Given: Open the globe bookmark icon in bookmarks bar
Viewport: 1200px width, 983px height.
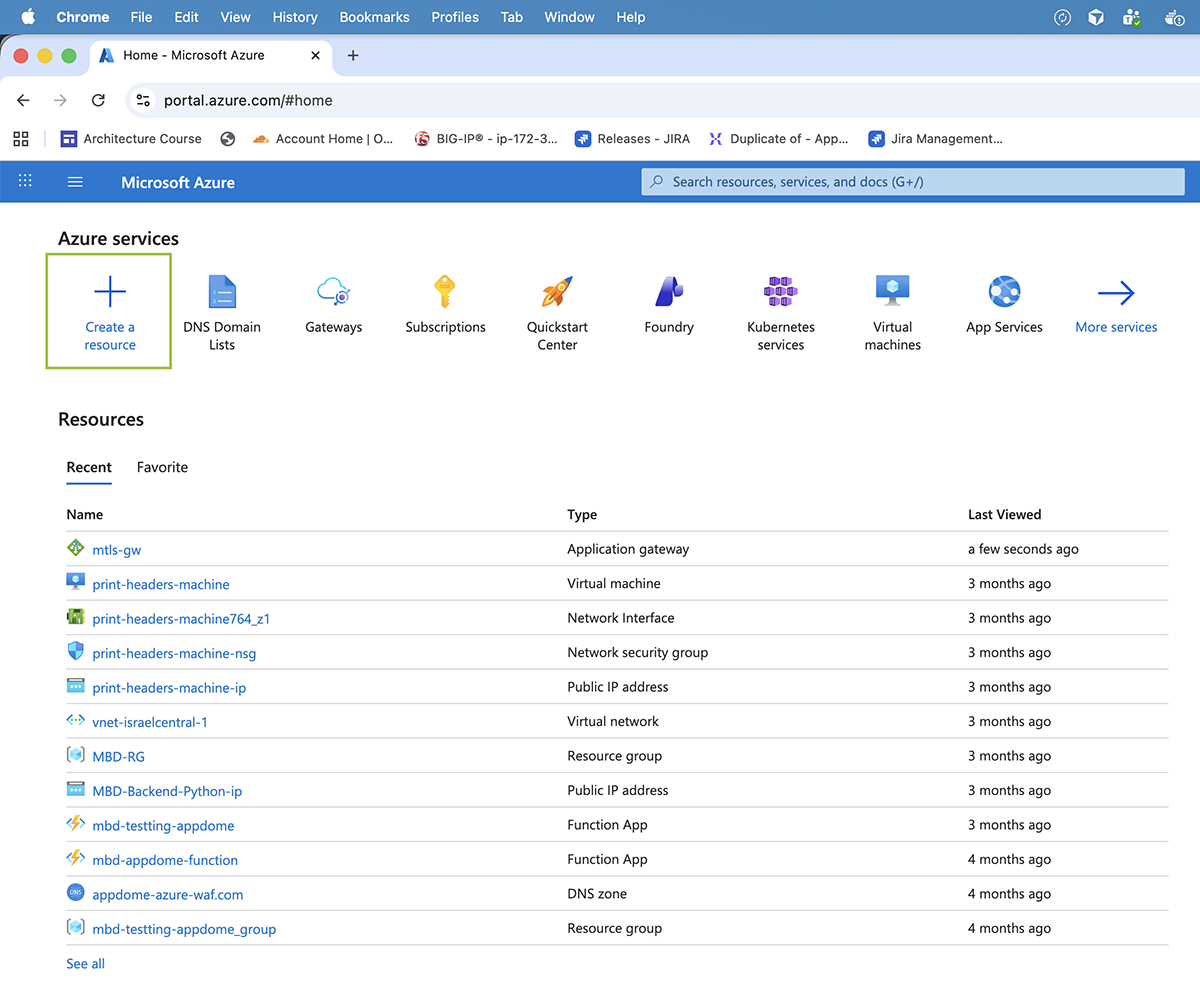Looking at the screenshot, I should [228, 139].
